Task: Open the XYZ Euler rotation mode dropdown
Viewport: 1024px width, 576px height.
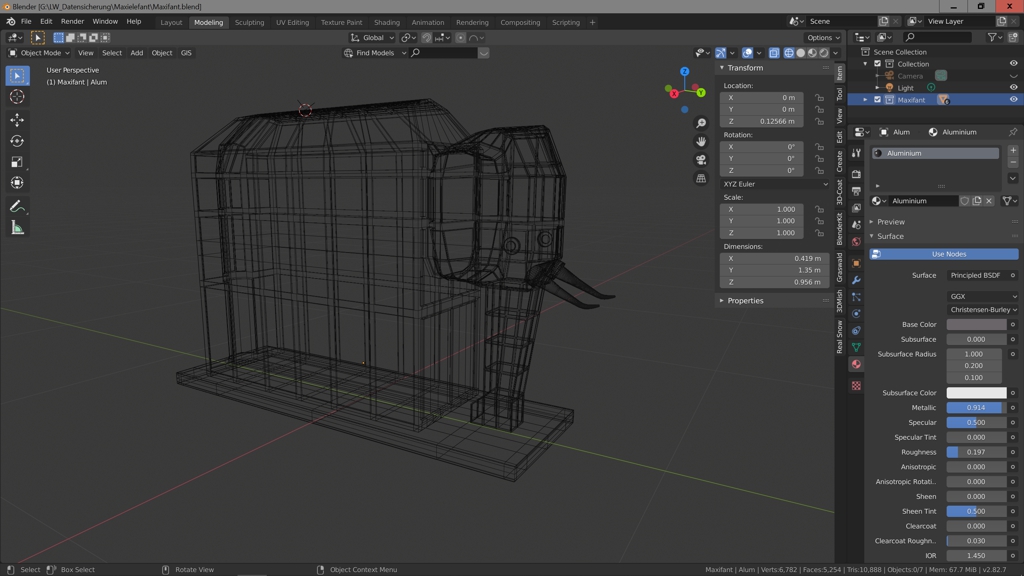Action: pos(774,184)
